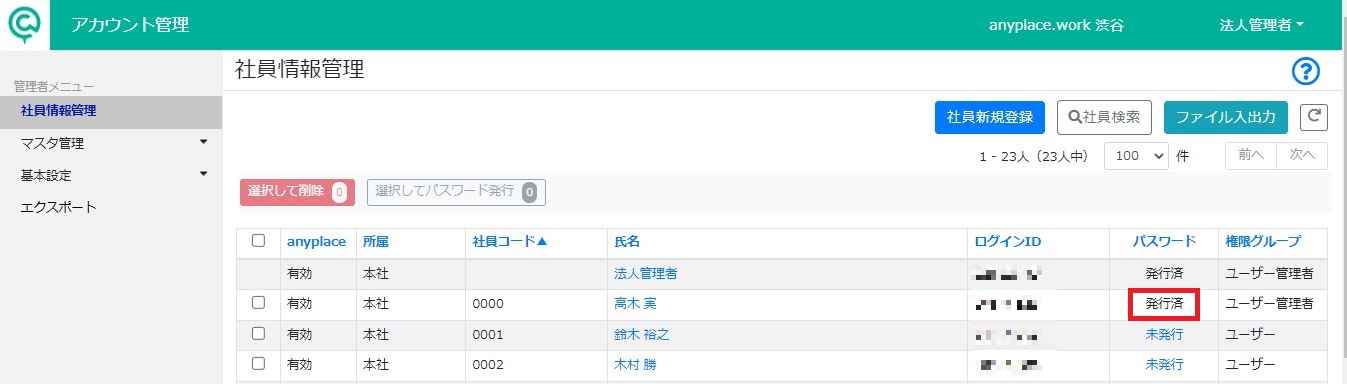Open employee 高木 実 name link
The image size is (1347, 384).
tap(635, 303)
